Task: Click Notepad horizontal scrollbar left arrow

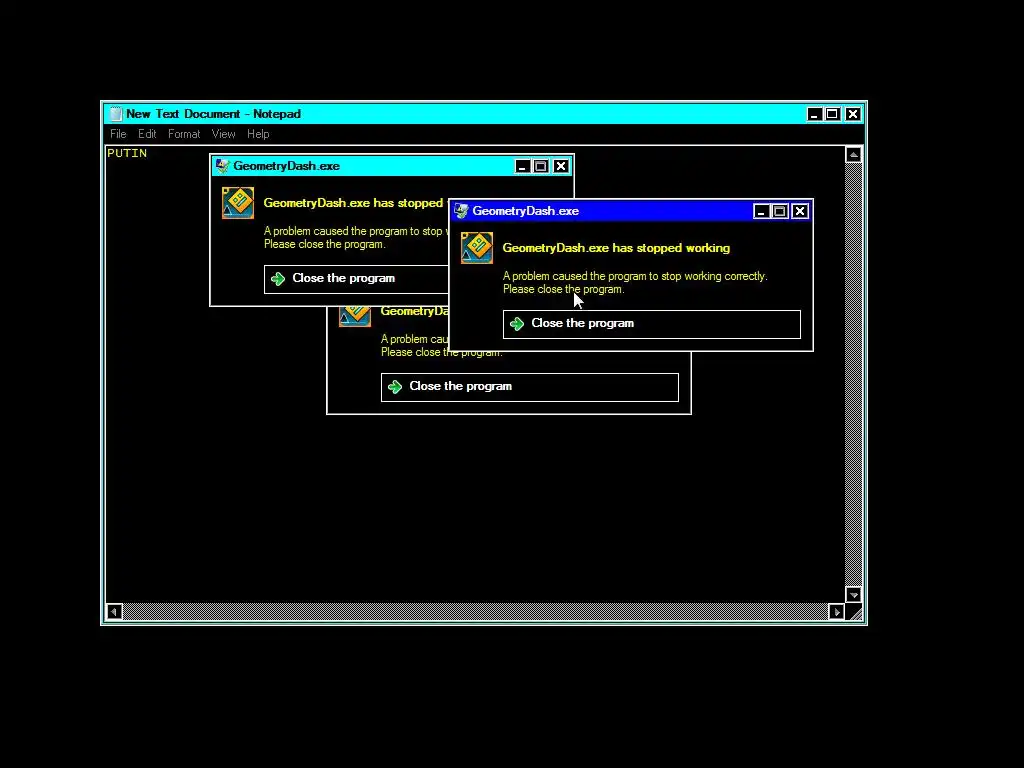Action: tap(114, 612)
